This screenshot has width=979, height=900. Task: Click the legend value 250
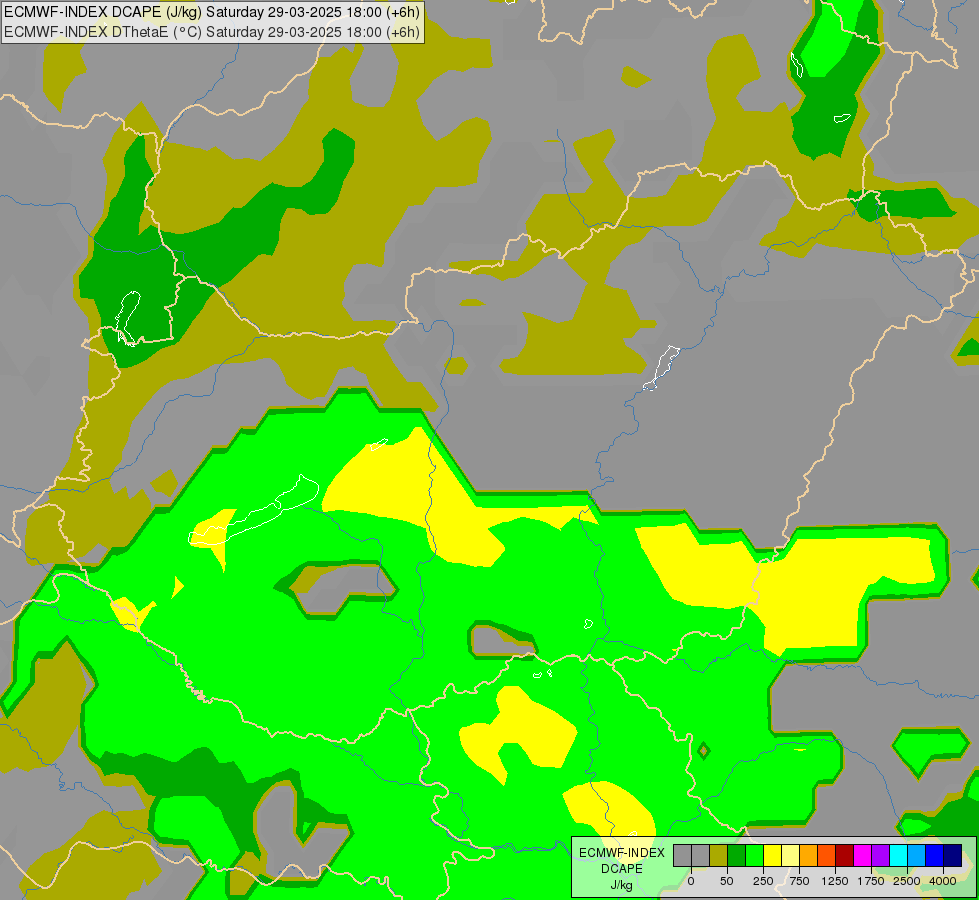763,881
